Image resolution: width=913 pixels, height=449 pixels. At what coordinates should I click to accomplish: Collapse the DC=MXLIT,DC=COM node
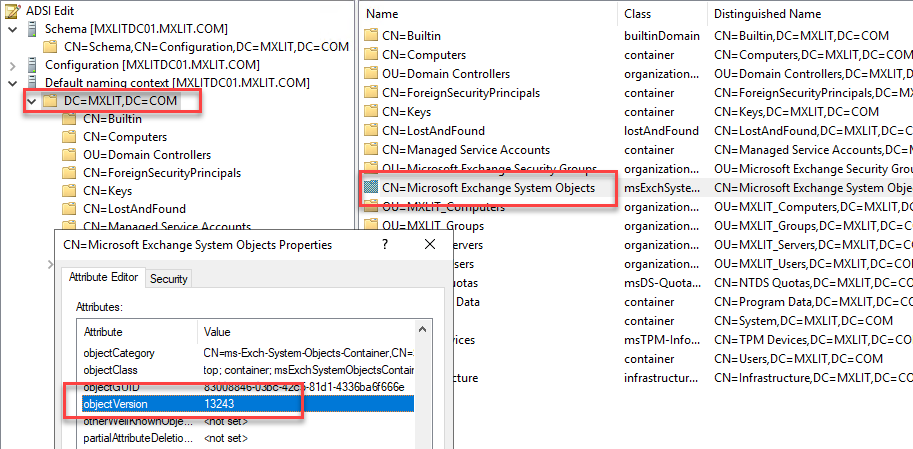[x=32, y=101]
